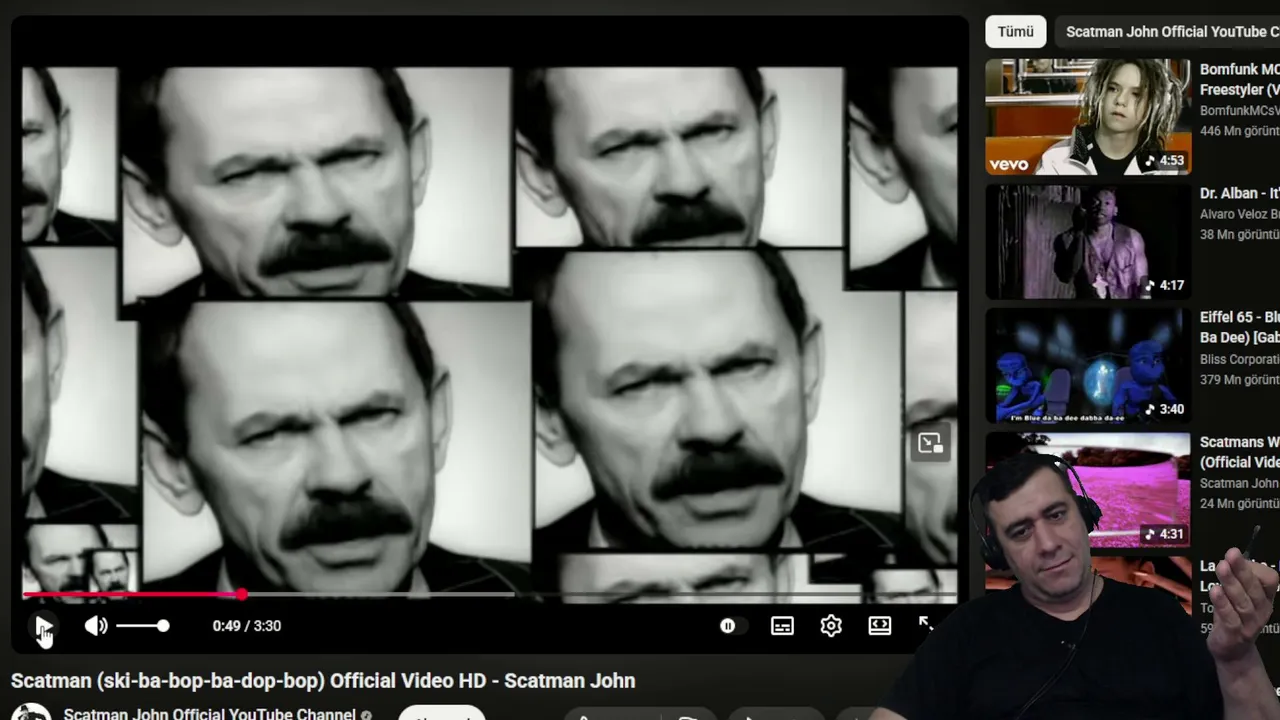
Task: Click the "4:53" duration badge
Action: pyautogui.click(x=1165, y=161)
